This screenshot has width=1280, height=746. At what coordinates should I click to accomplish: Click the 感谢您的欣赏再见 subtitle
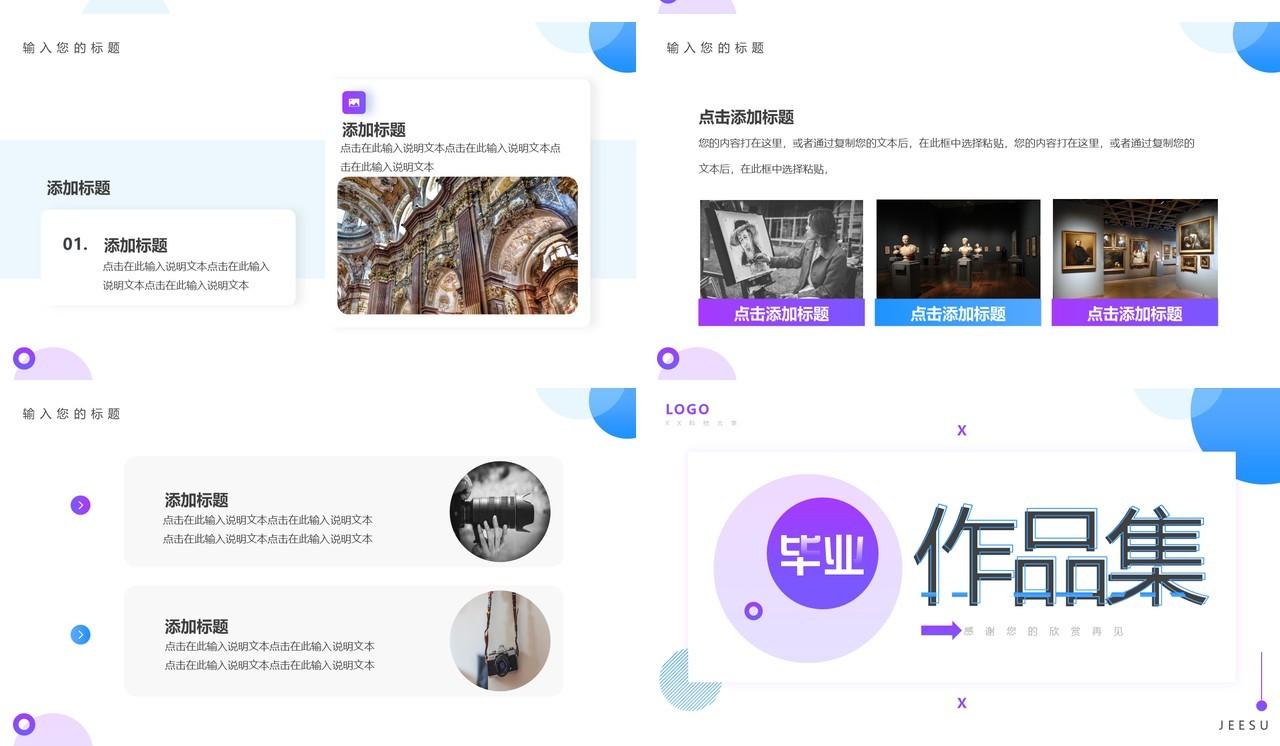[x=1044, y=632]
